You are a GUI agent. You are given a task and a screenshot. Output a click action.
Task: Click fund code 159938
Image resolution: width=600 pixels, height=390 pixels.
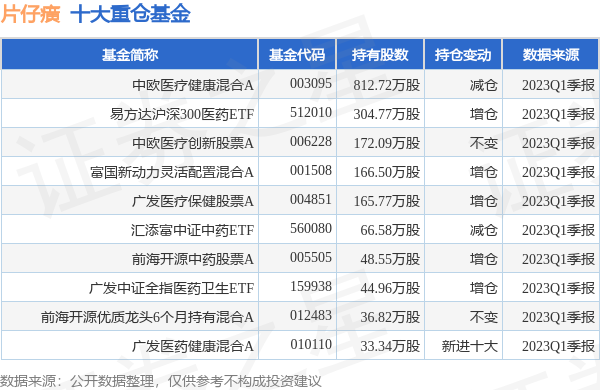coord(311,286)
